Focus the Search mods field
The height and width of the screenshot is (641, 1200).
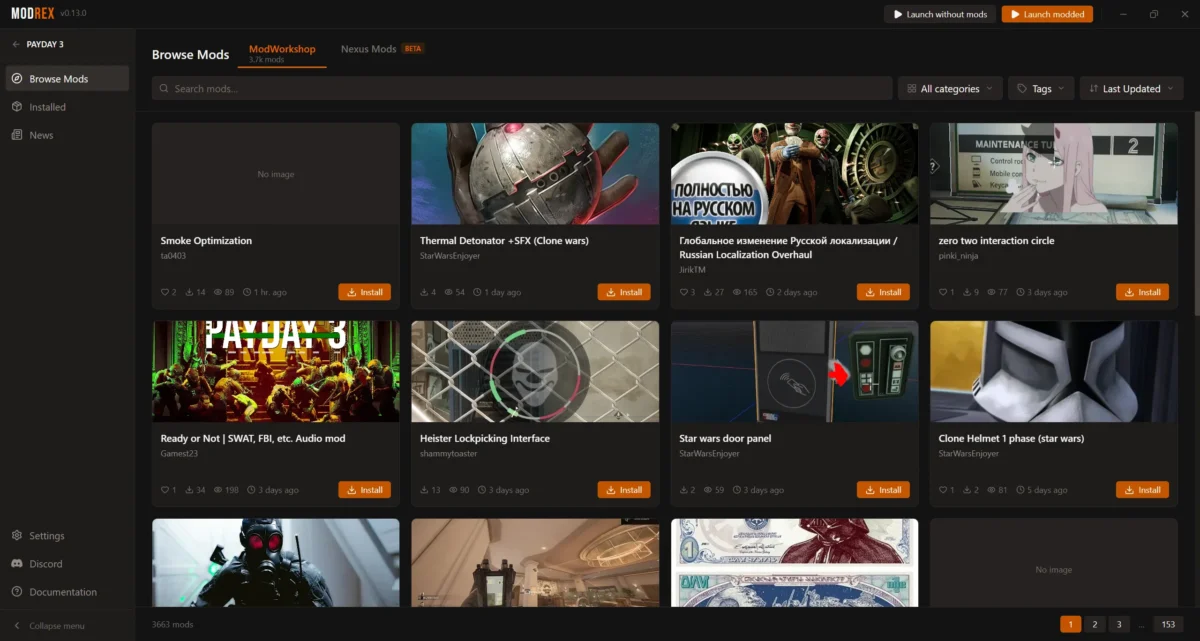(x=522, y=89)
